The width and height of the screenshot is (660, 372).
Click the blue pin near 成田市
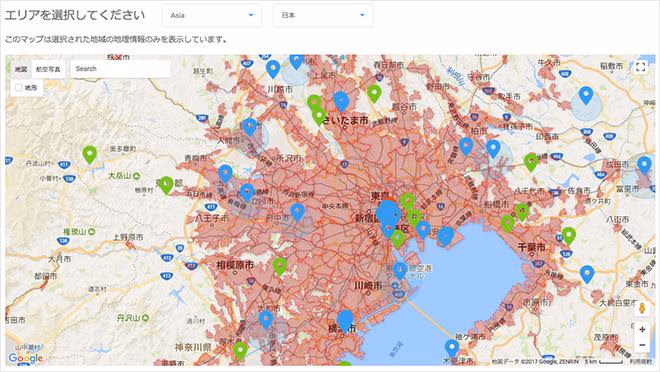click(644, 165)
